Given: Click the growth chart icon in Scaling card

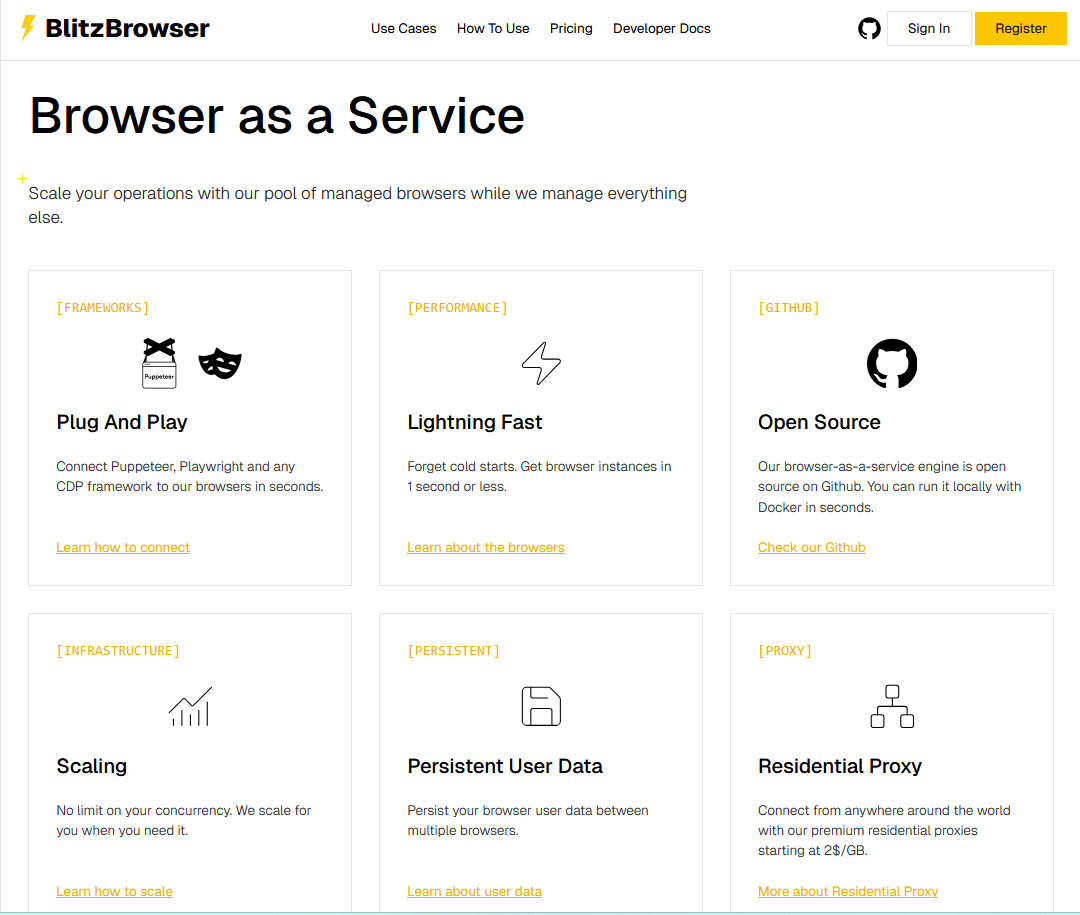Looking at the screenshot, I should pos(190,706).
